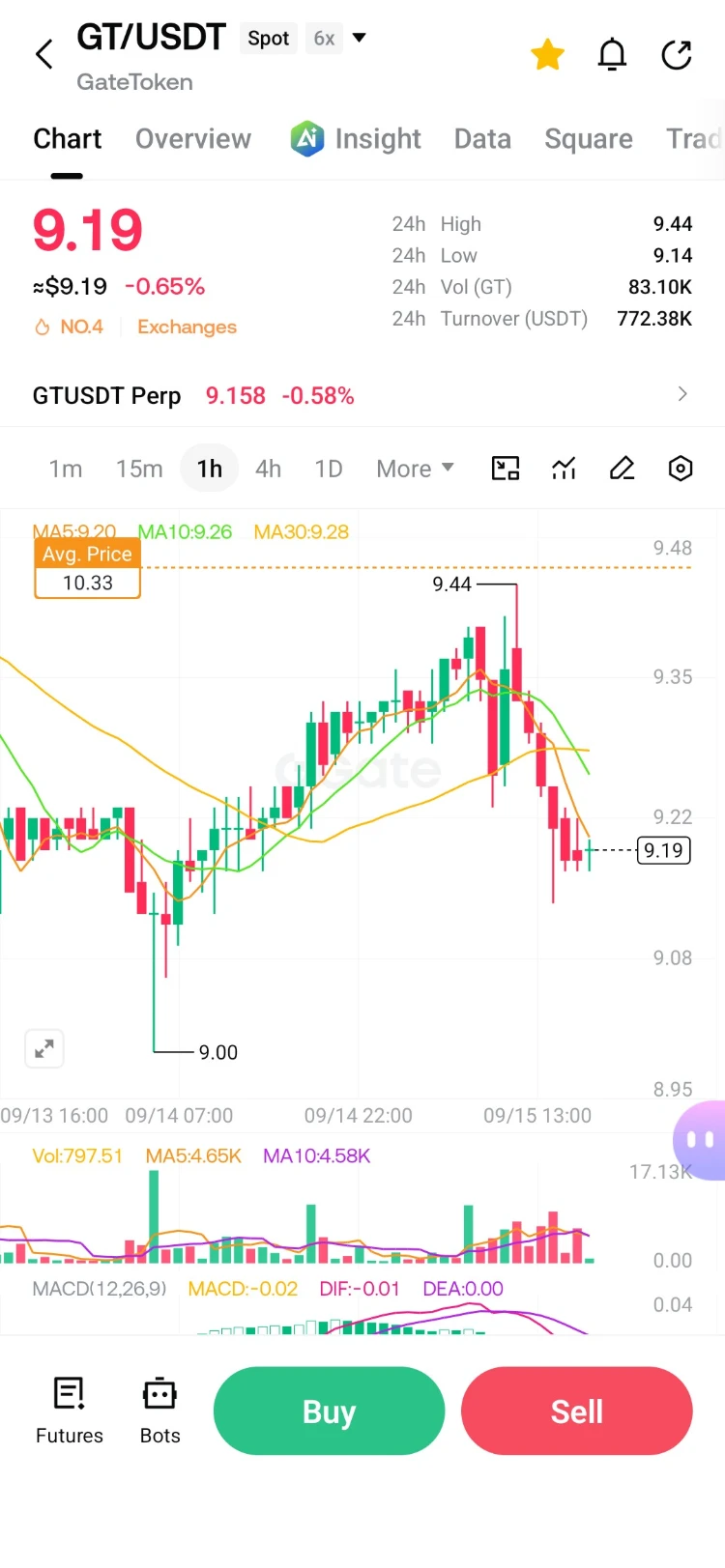Open price alert bell icon
Screen dimensions: 725x1568
tap(612, 55)
